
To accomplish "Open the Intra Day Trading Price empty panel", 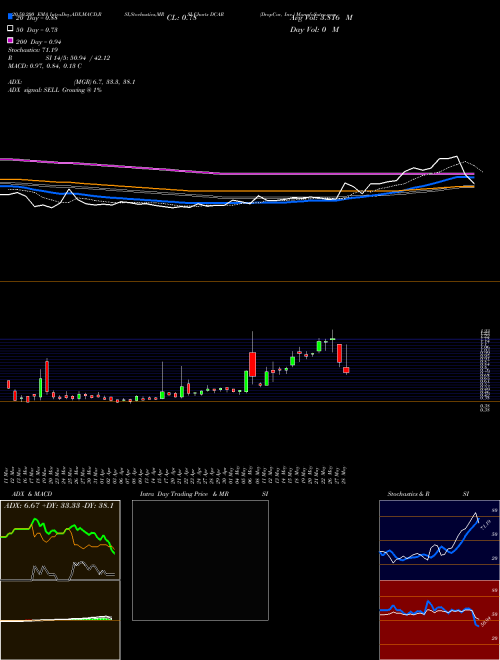I will [200, 560].
